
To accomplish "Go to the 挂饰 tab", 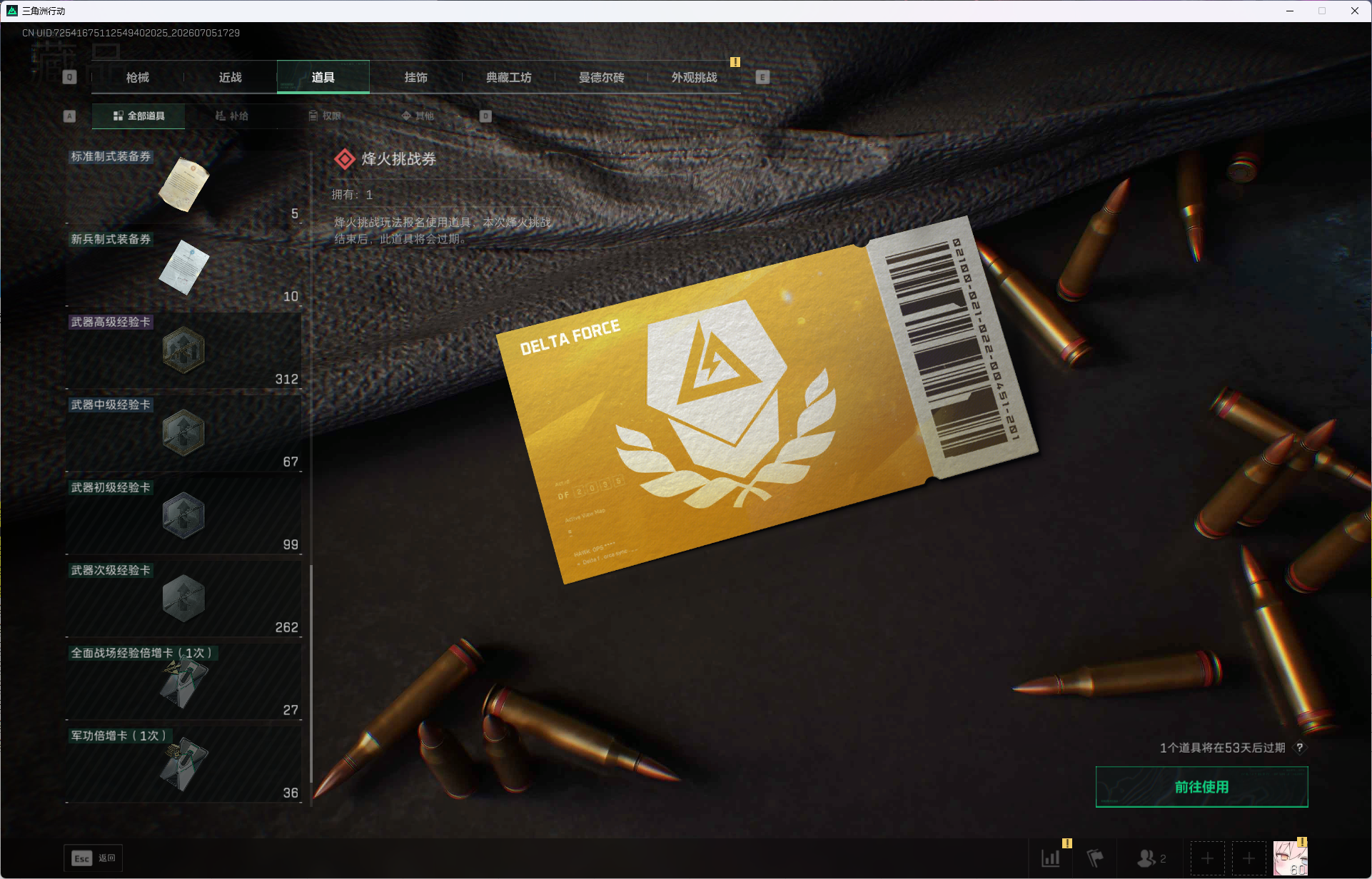I will coord(416,77).
